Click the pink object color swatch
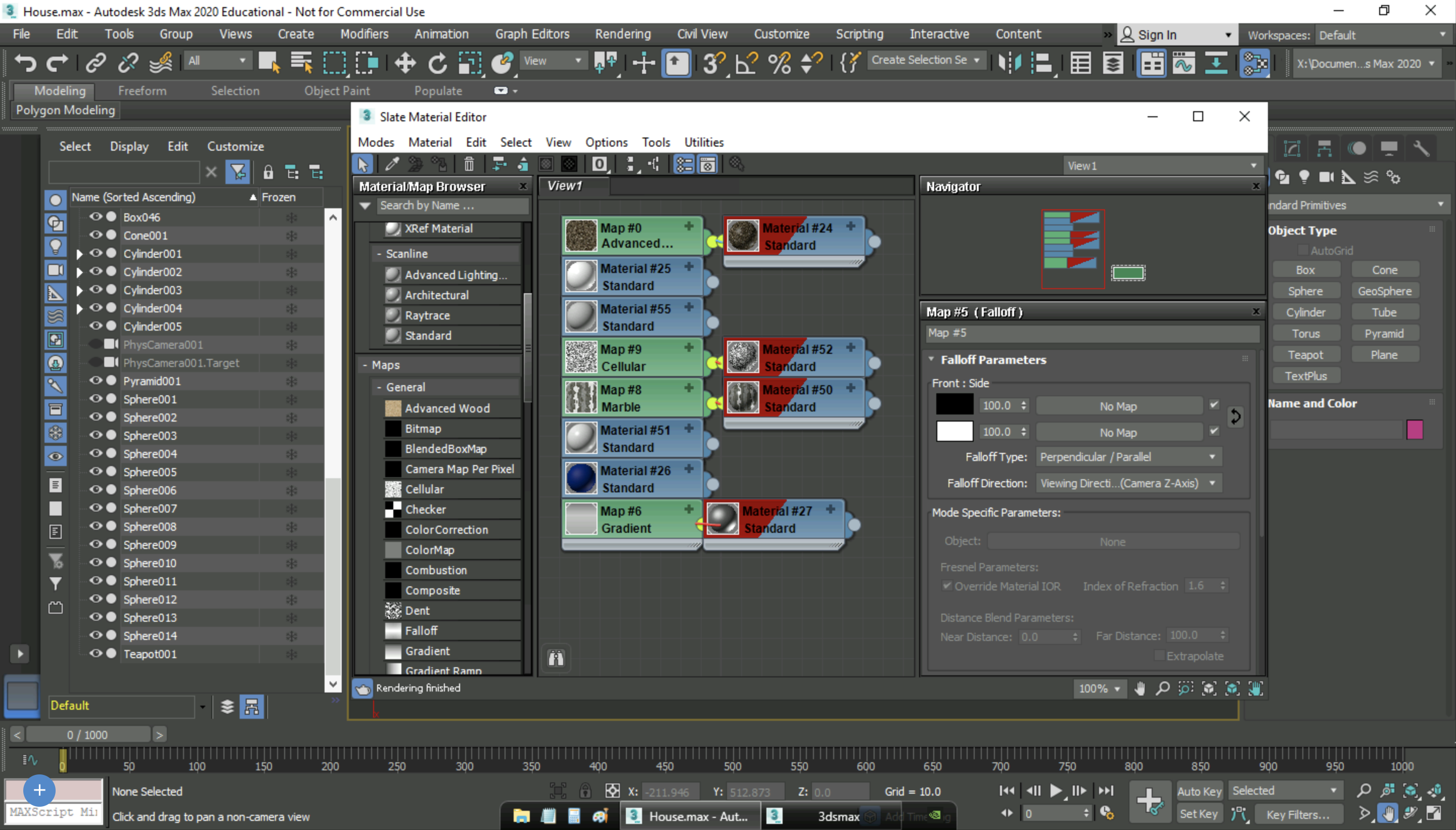Screen dimensions: 1456x830 tap(1415, 429)
